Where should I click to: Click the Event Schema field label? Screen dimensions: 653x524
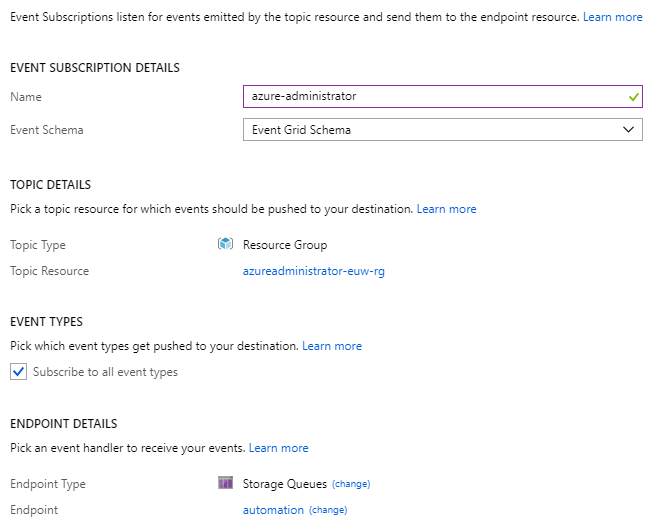47,129
